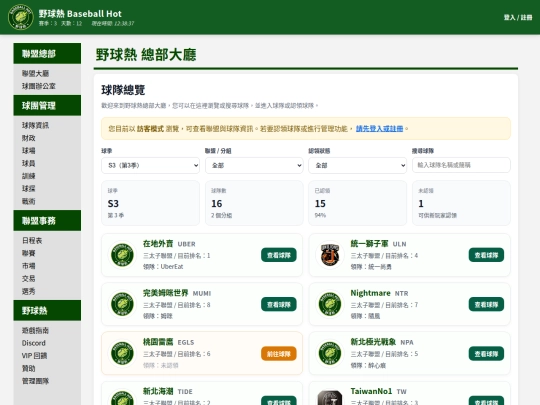This screenshot has width=540, height=405.
Task: Open 訓練 in the sidebar
Action: click(x=29, y=176)
